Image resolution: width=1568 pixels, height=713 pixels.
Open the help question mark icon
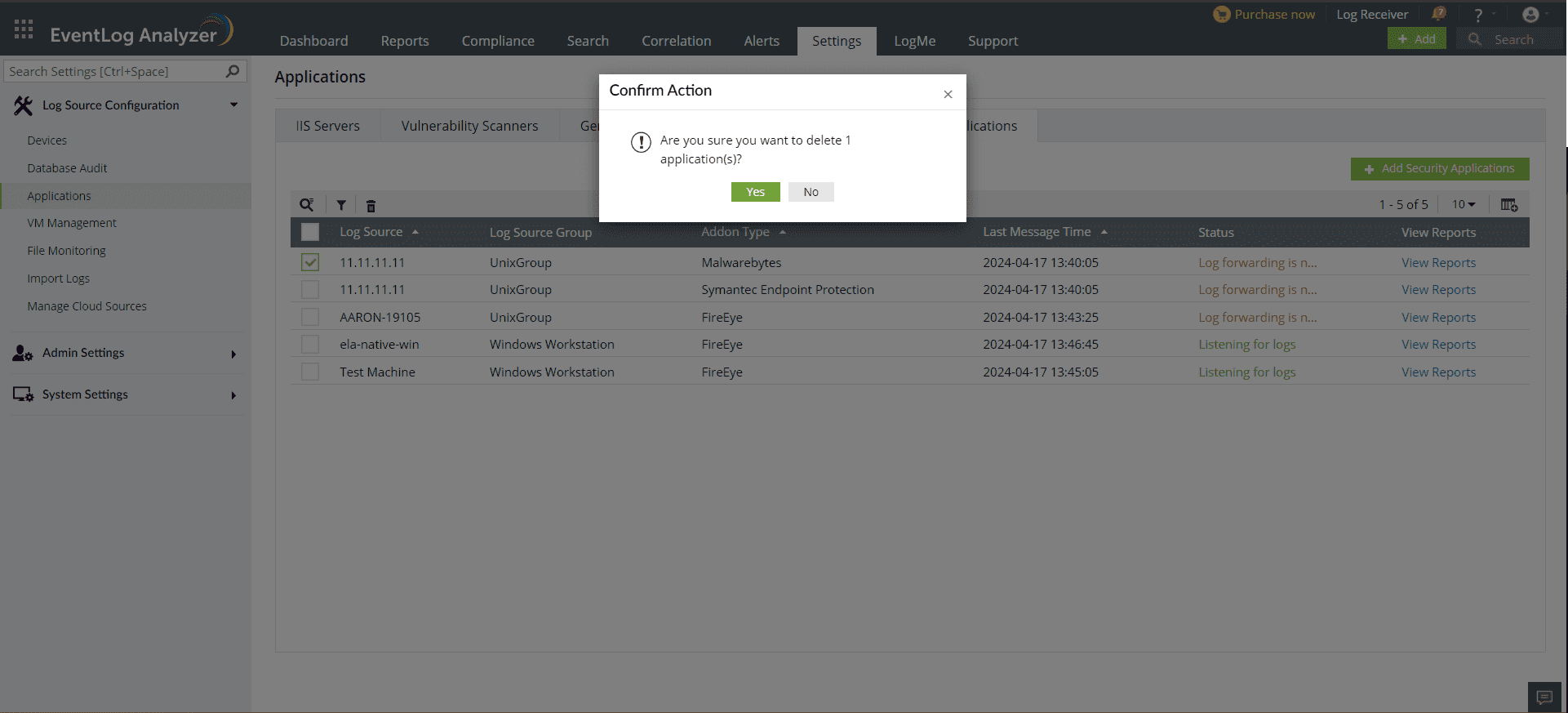pyautogui.click(x=1478, y=15)
